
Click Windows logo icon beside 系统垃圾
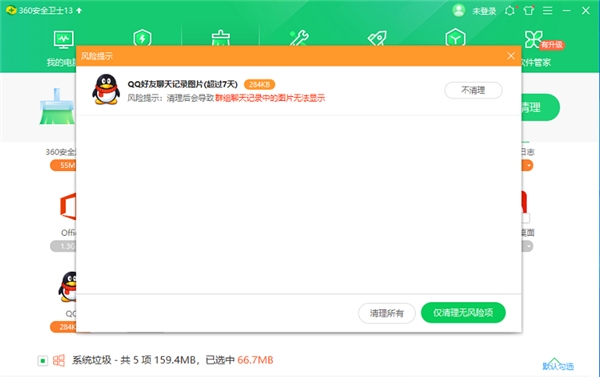(59, 361)
